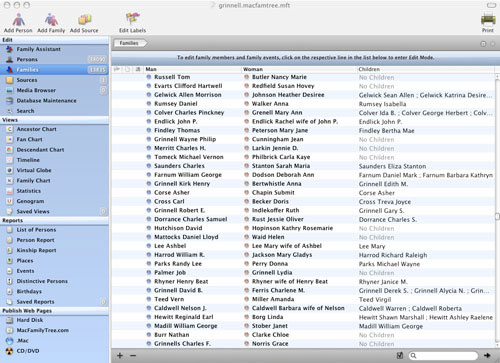500x363 pixels.
Task: Open the Descendant Chart view
Action: click(54, 150)
